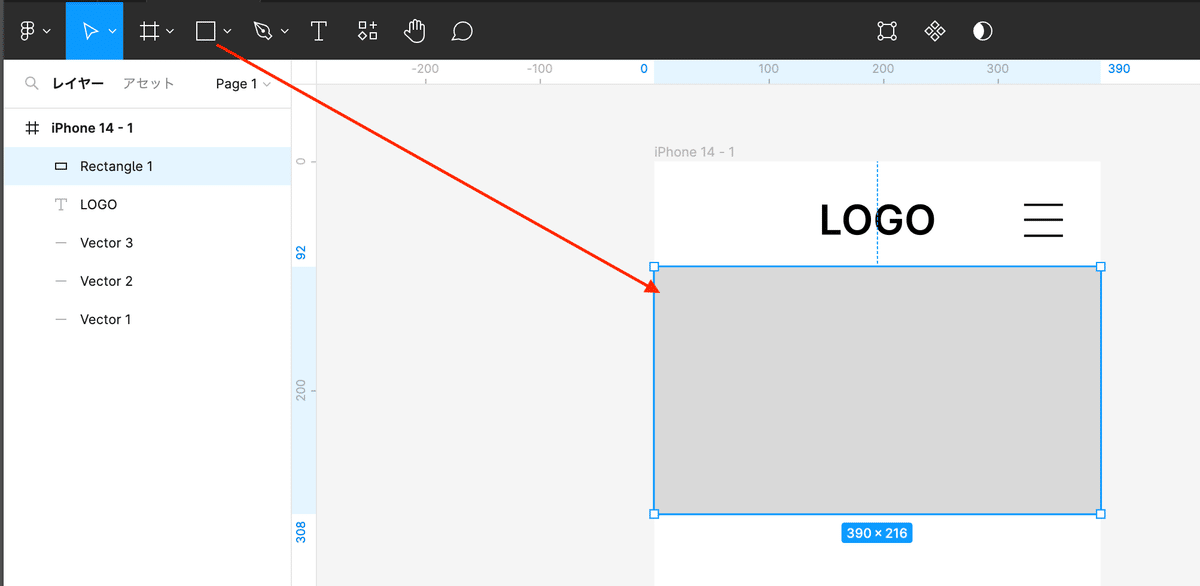Open the Resources tool
Screen dimensions: 1200x586
[x=368, y=31]
